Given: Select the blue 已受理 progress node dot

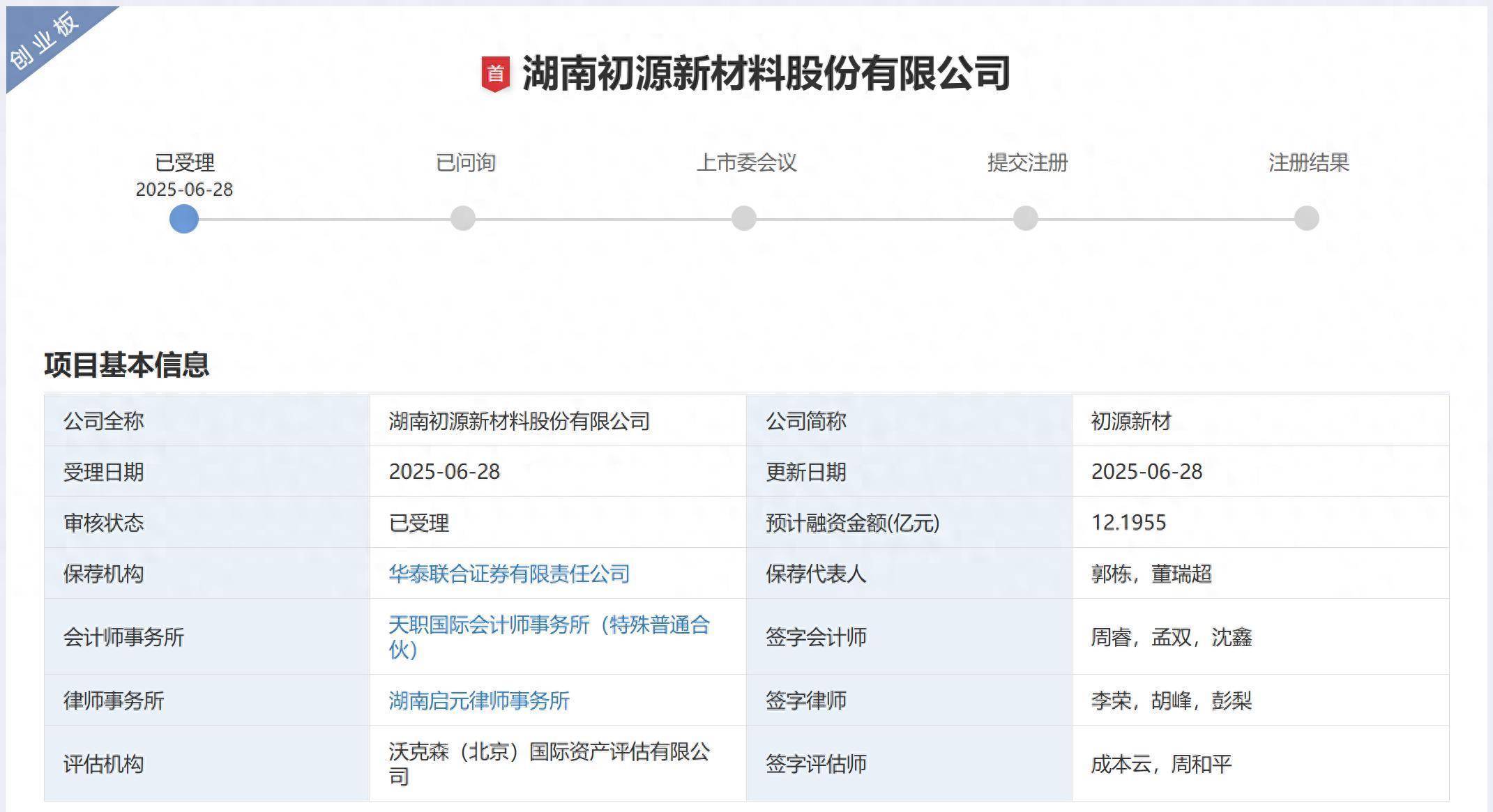Looking at the screenshot, I should tap(184, 218).
